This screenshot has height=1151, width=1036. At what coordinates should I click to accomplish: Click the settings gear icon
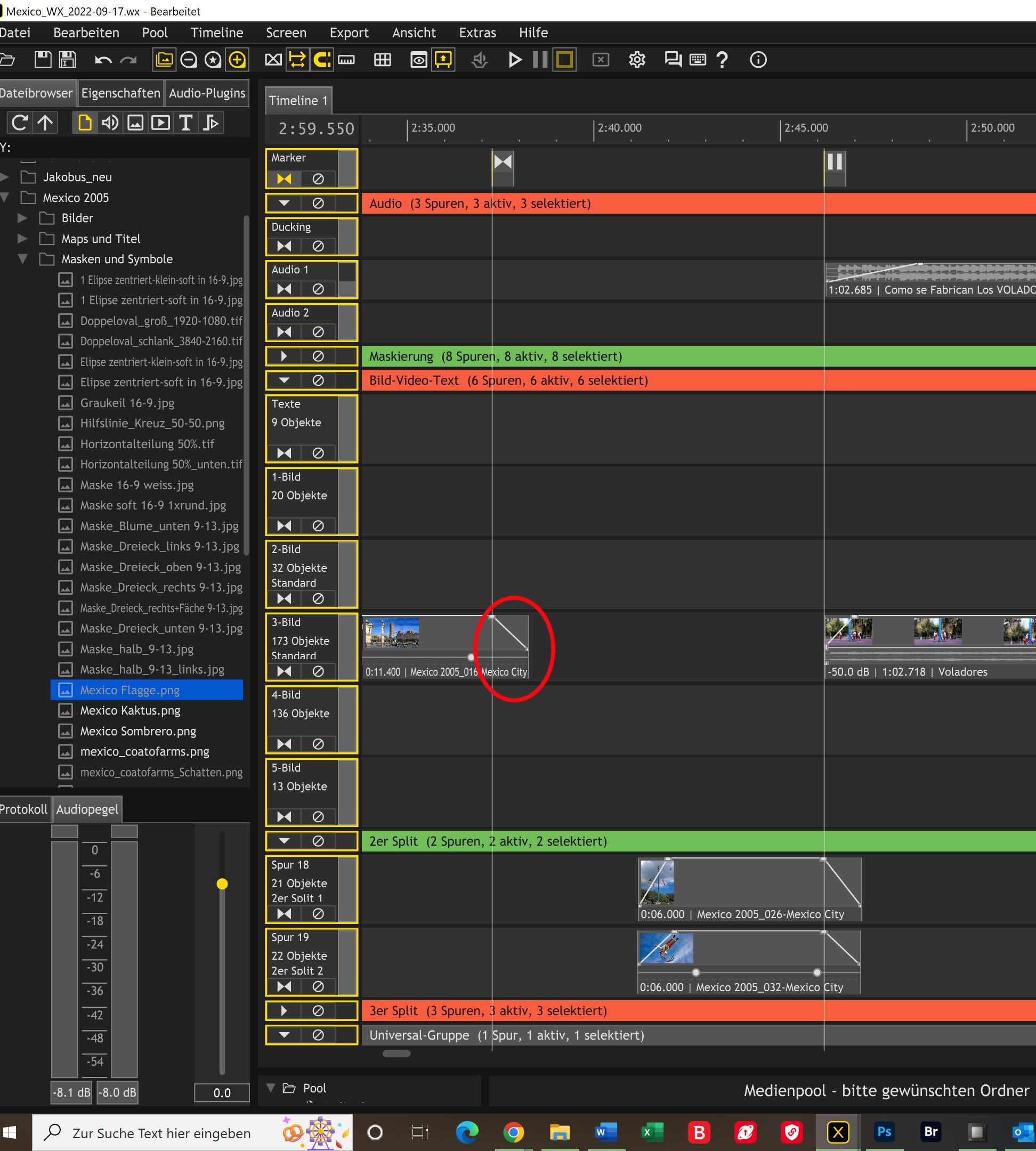[636, 60]
